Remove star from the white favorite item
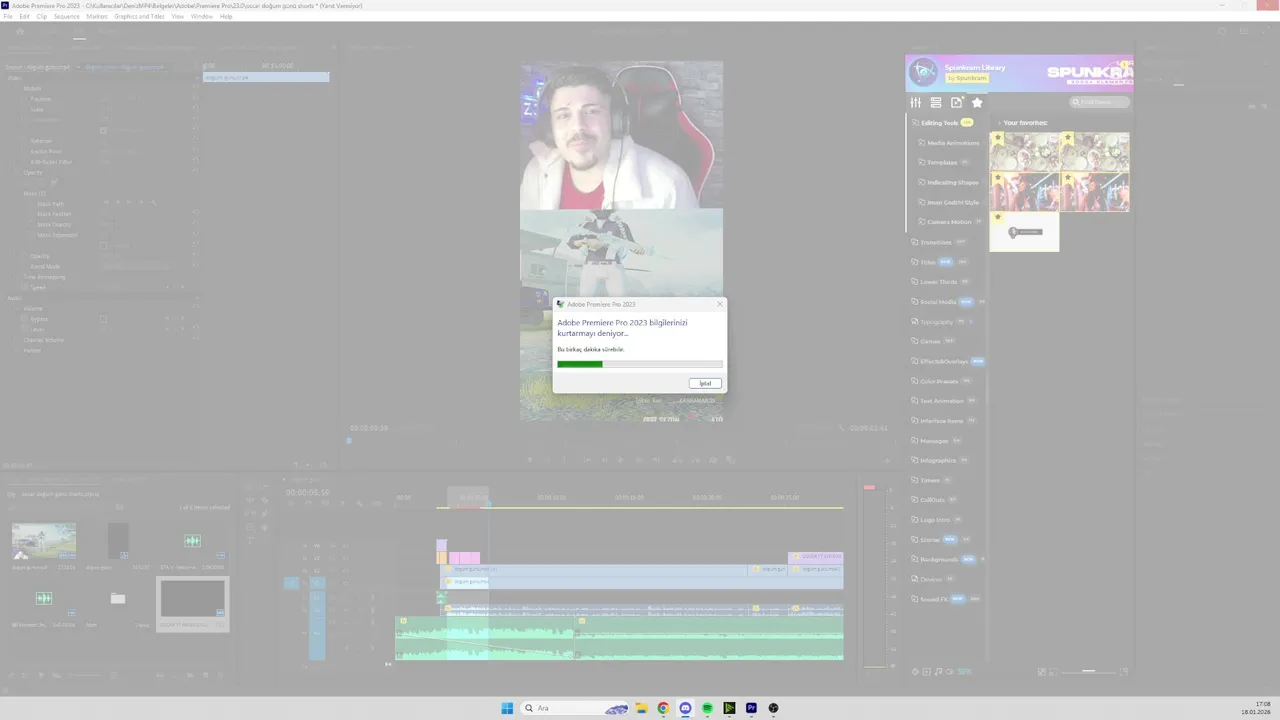The height and width of the screenshot is (720, 1280). [x=997, y=217]
